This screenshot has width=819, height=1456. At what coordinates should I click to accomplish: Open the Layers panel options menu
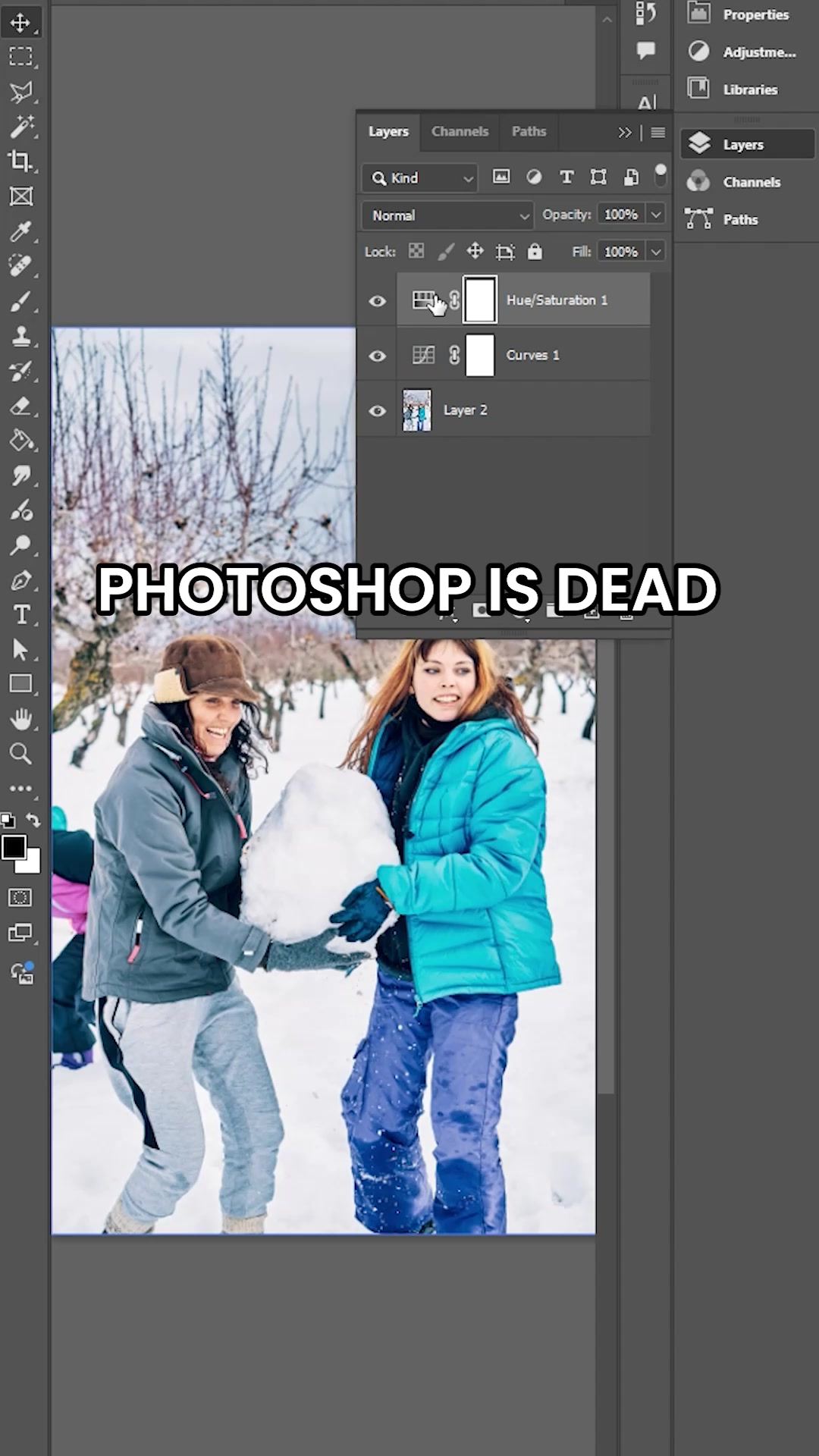tap(657, 133)
